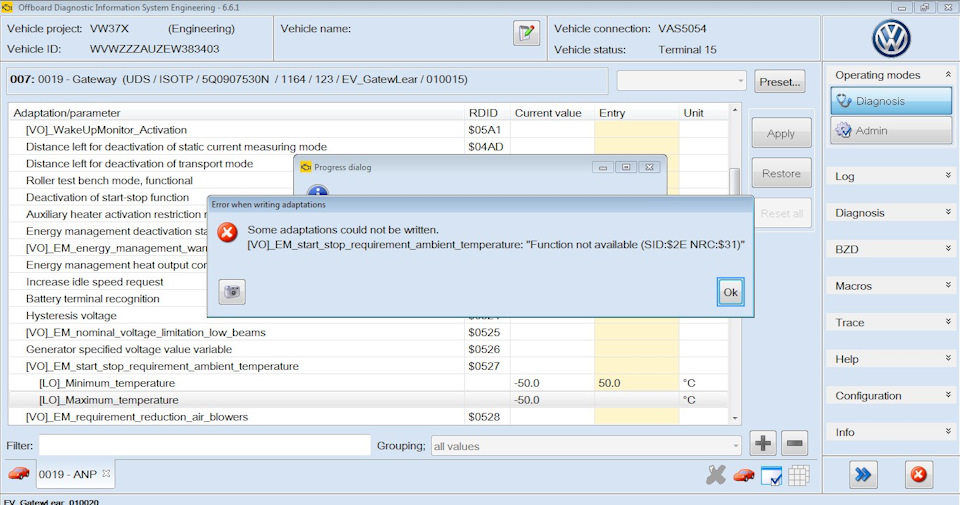Open the preset dropdown next to Preset button
The height and width of the screenshot is (505, 960).
coord(681,81)
